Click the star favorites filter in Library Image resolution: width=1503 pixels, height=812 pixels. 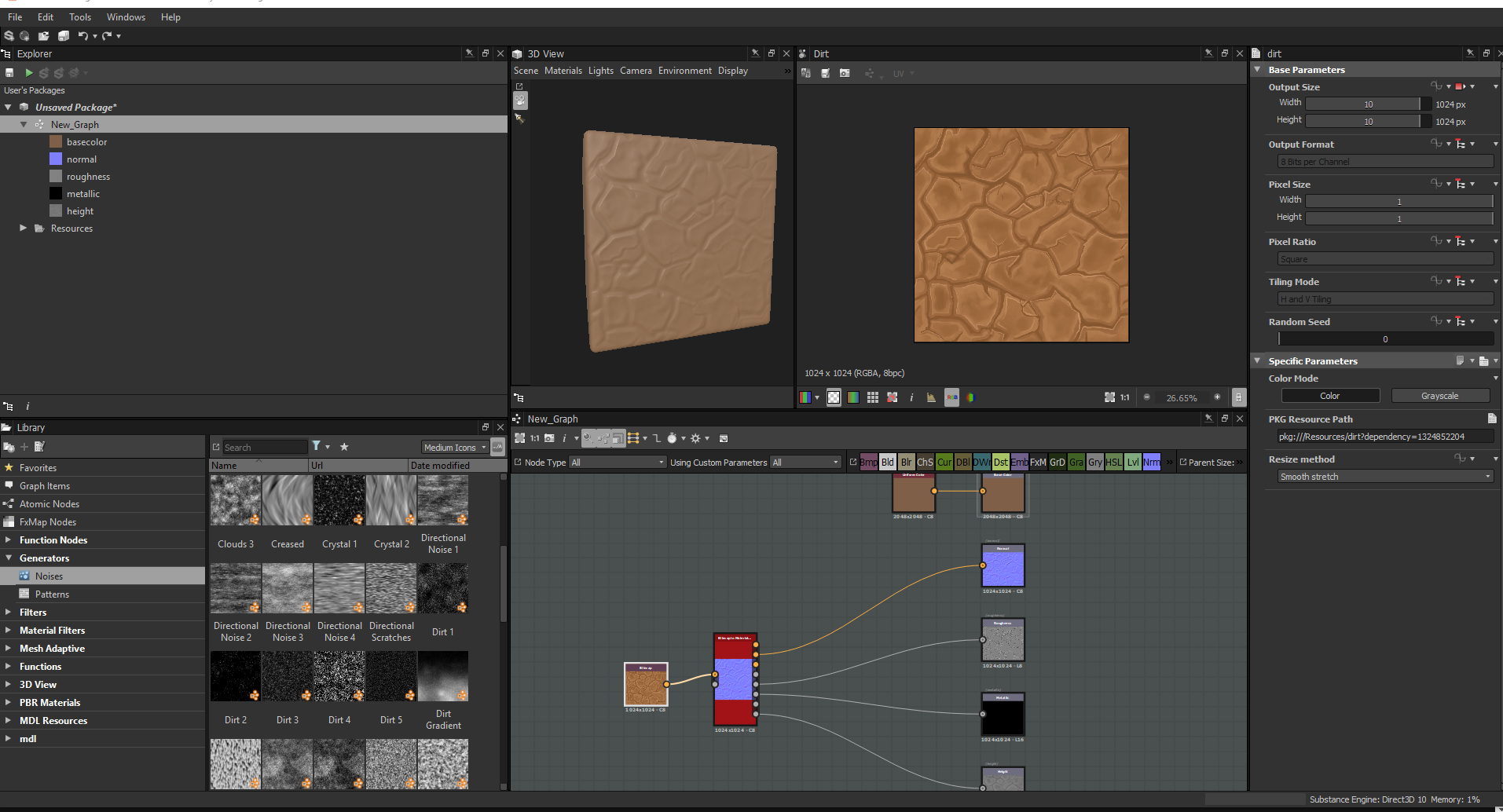point(344,447)
